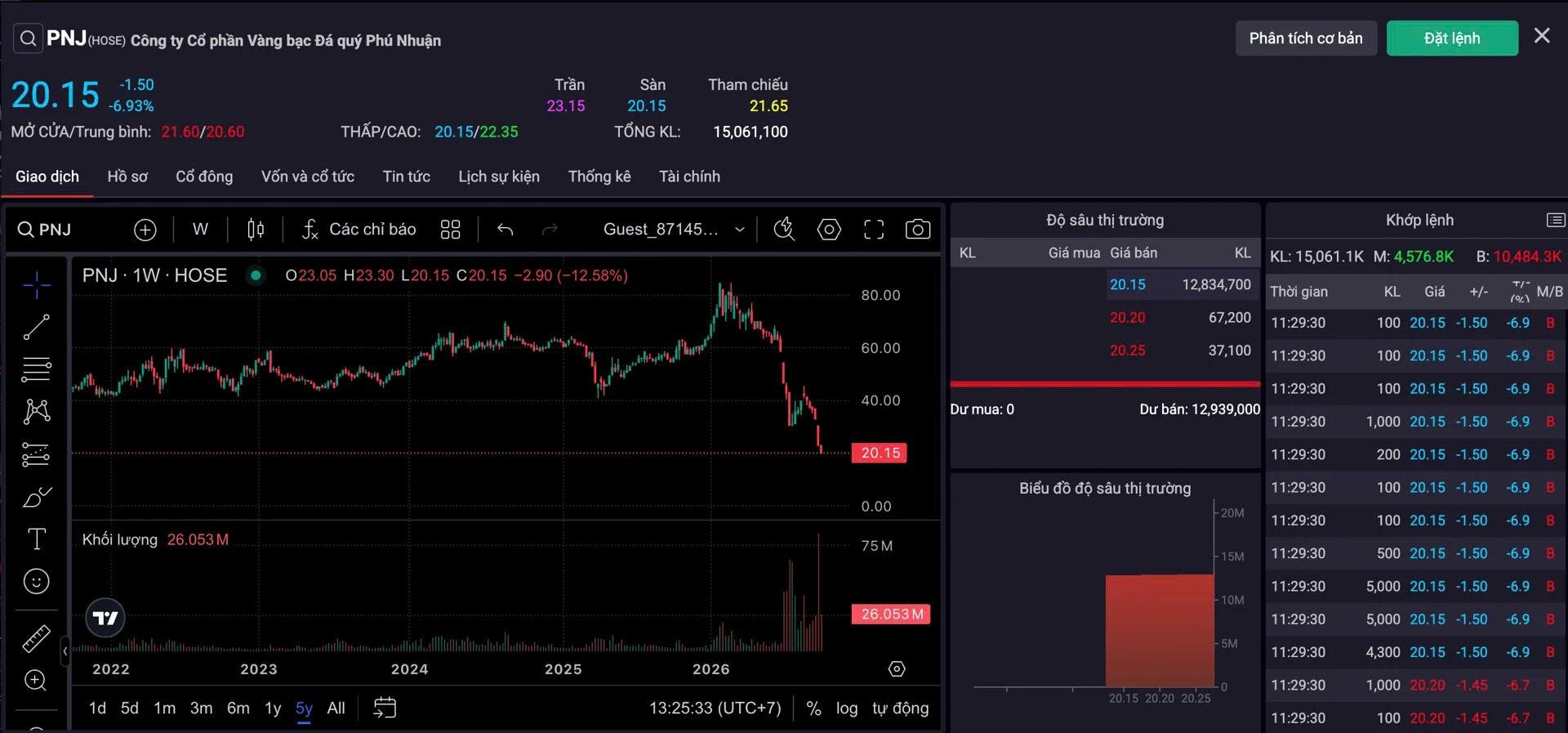The height and width of the screenshot is (733, 1568).
Task: Open the layout grid selector
Action: (450, 230)
